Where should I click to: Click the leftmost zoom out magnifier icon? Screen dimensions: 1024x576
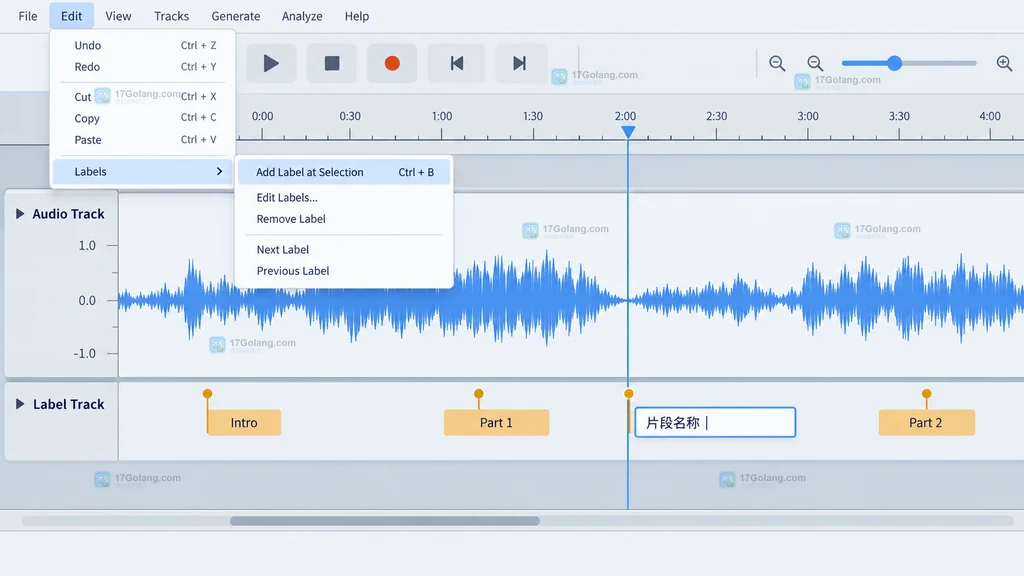tap(777, 63)
